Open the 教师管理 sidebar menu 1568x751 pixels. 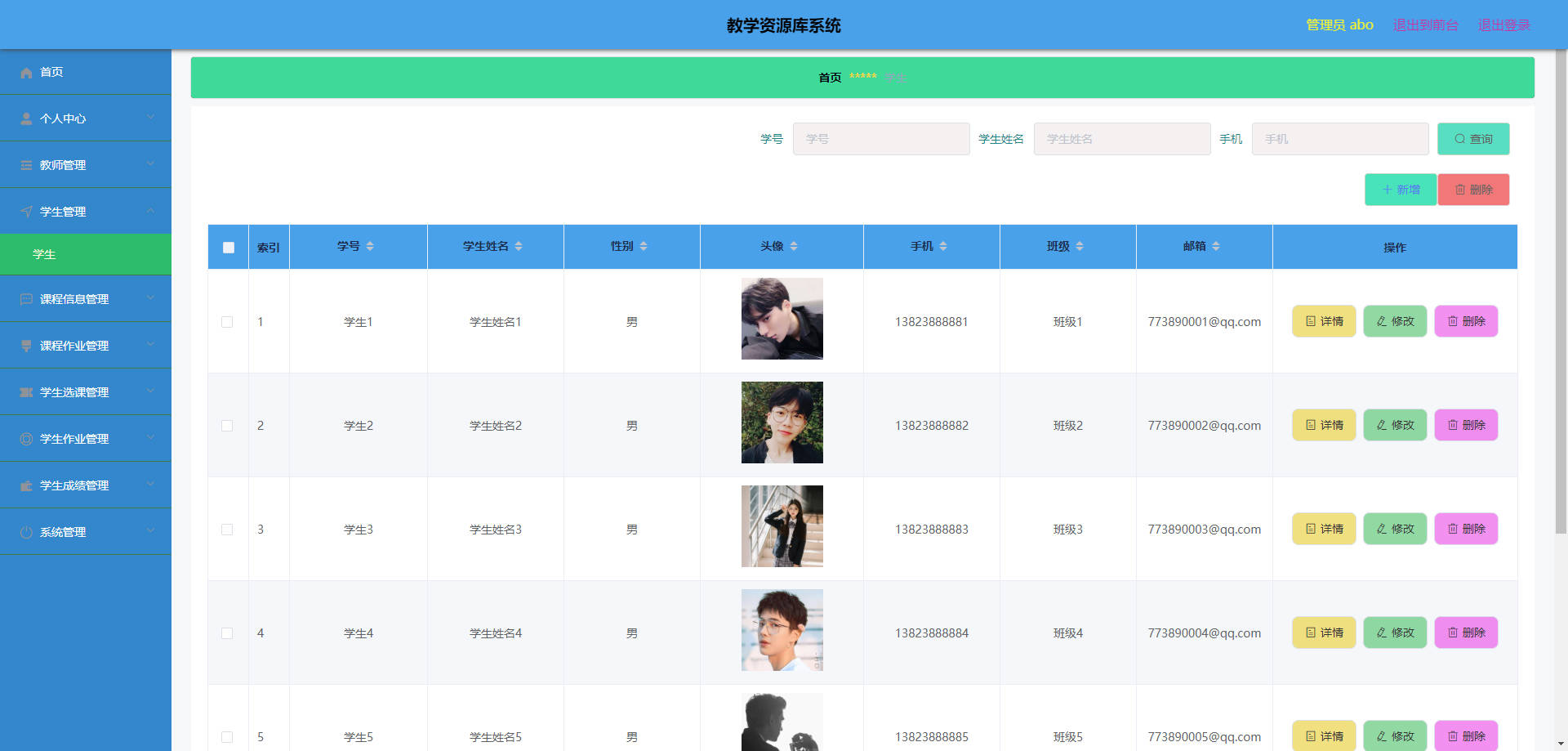point(86,165)
